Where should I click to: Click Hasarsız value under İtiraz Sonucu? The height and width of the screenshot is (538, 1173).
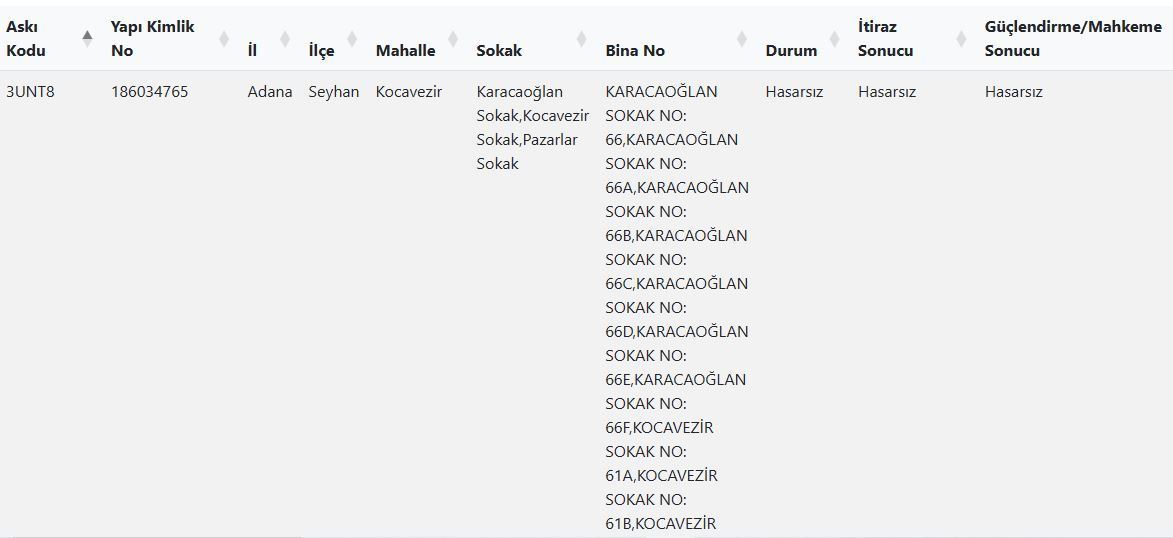pyautogui.click(x=887, y=92)
